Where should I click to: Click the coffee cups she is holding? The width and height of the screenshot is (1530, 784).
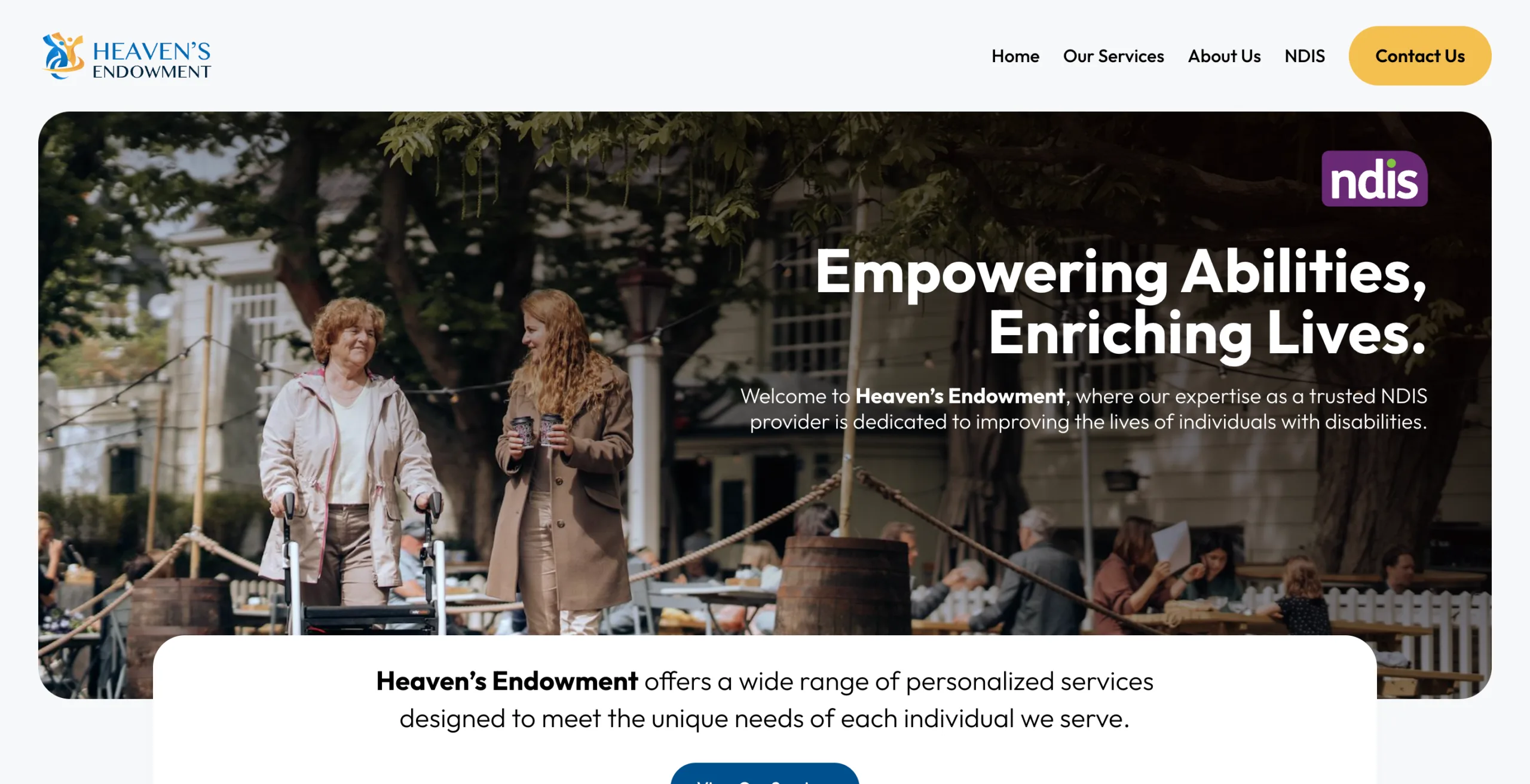point(536,430)
